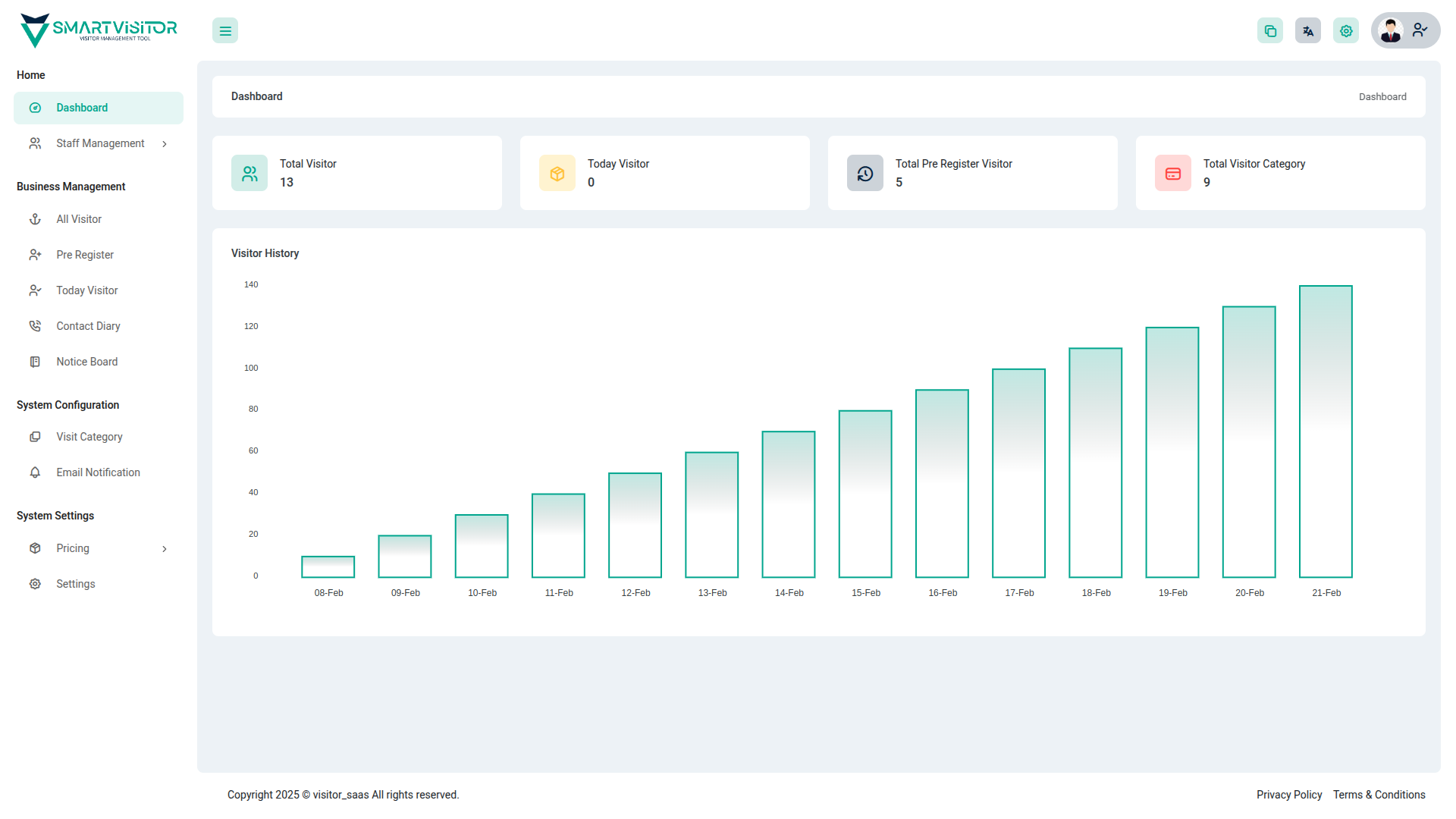1456x819 pixels.
Task: Click the SmartVisitor logo
Action: tap(99, 30)
